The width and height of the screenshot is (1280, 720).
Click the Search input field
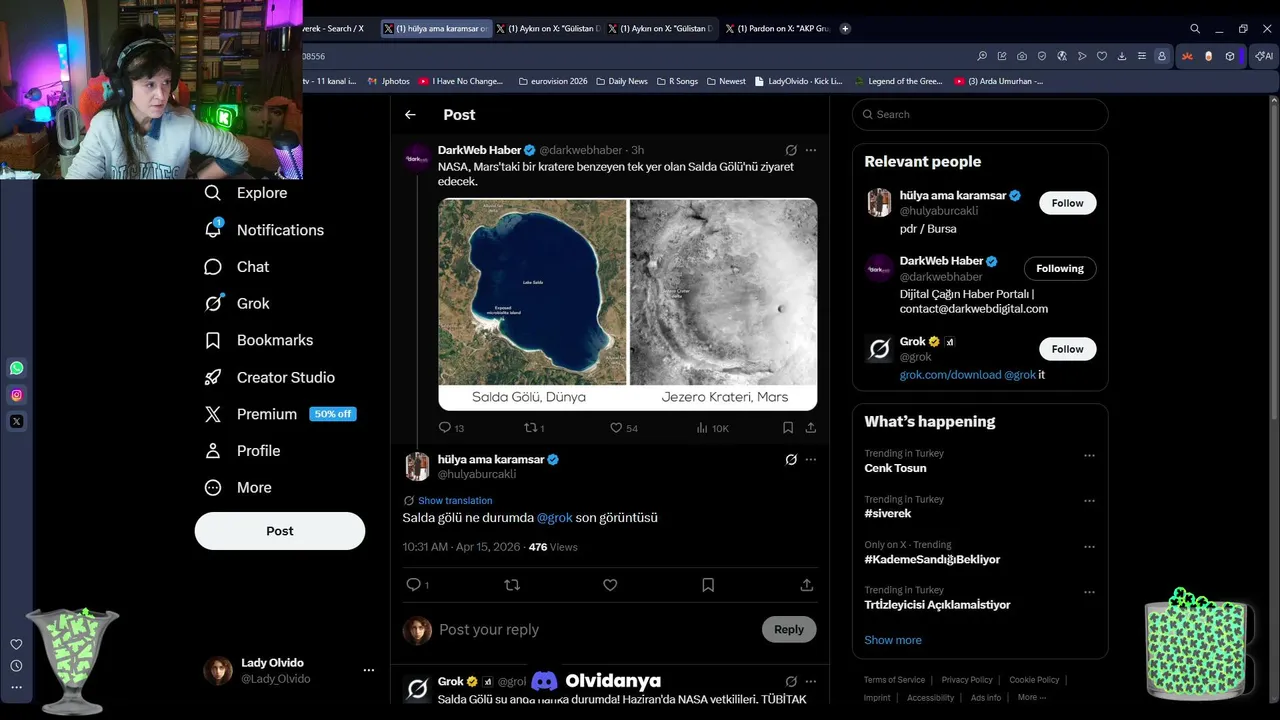coord(980,115)
